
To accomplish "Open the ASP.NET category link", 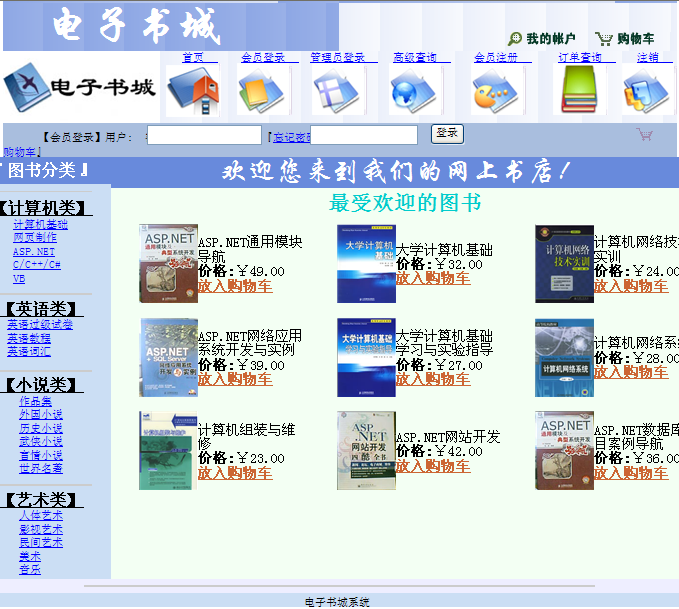I will [x=34, y=252].
